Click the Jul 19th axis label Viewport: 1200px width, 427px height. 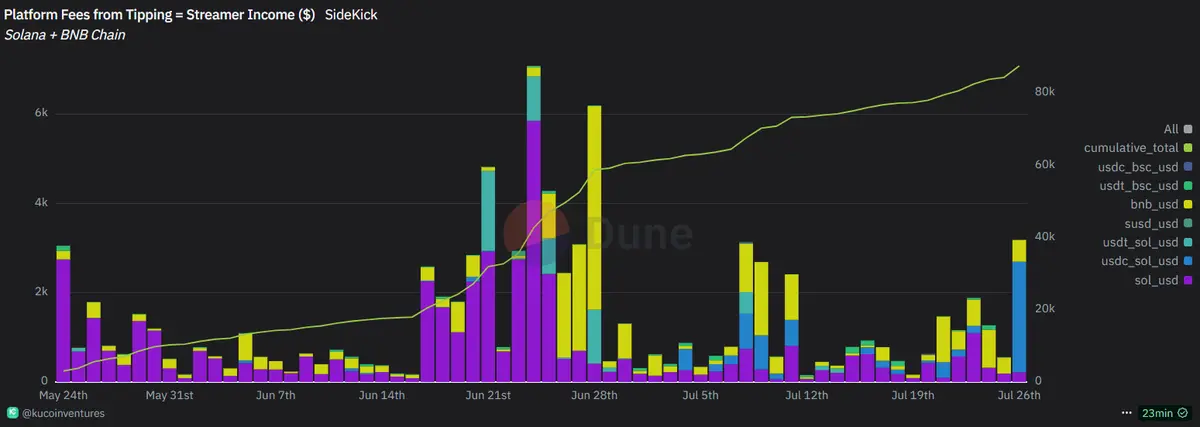(913, 396)
